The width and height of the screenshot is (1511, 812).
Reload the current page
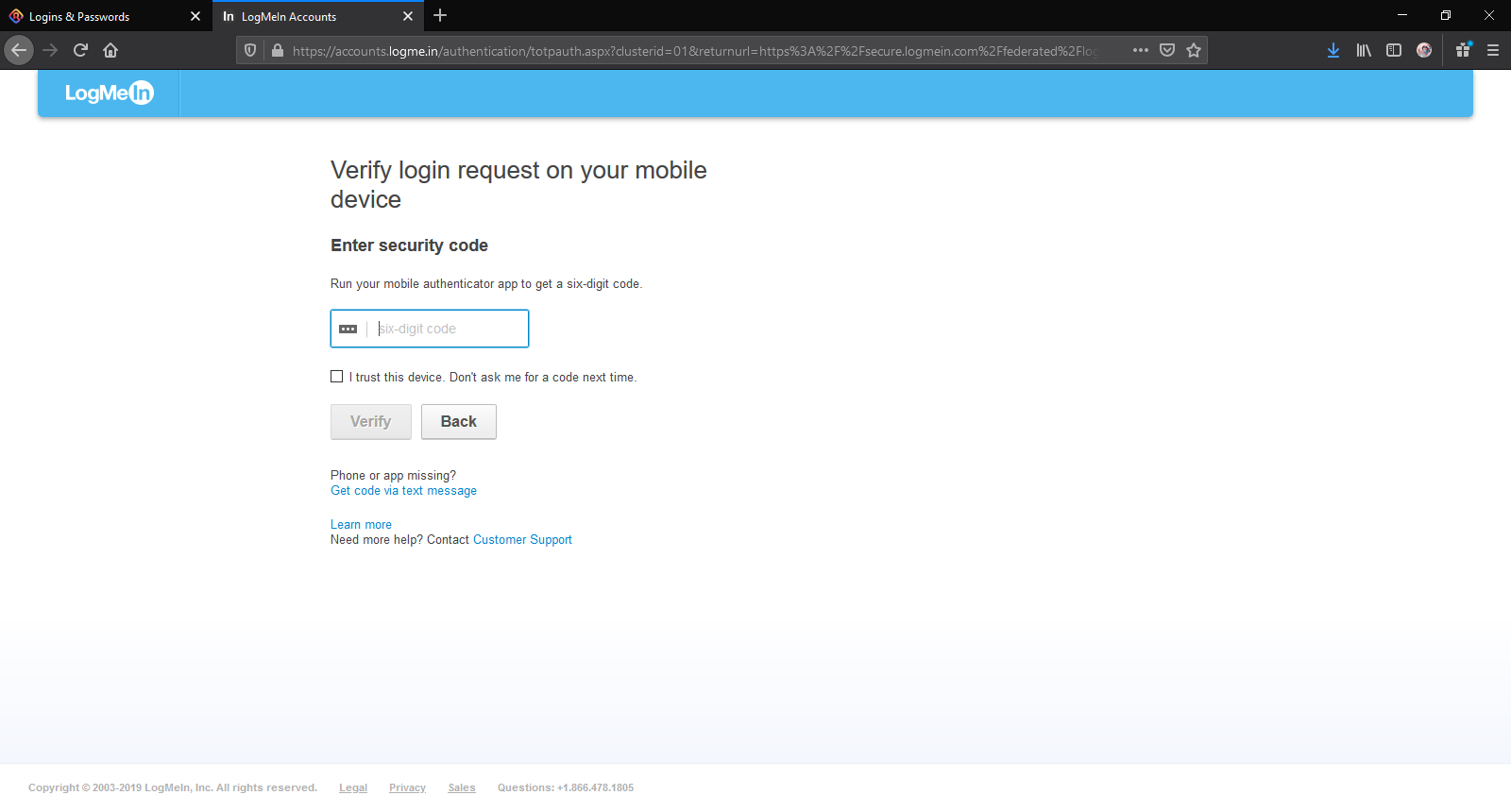[80, 50]
